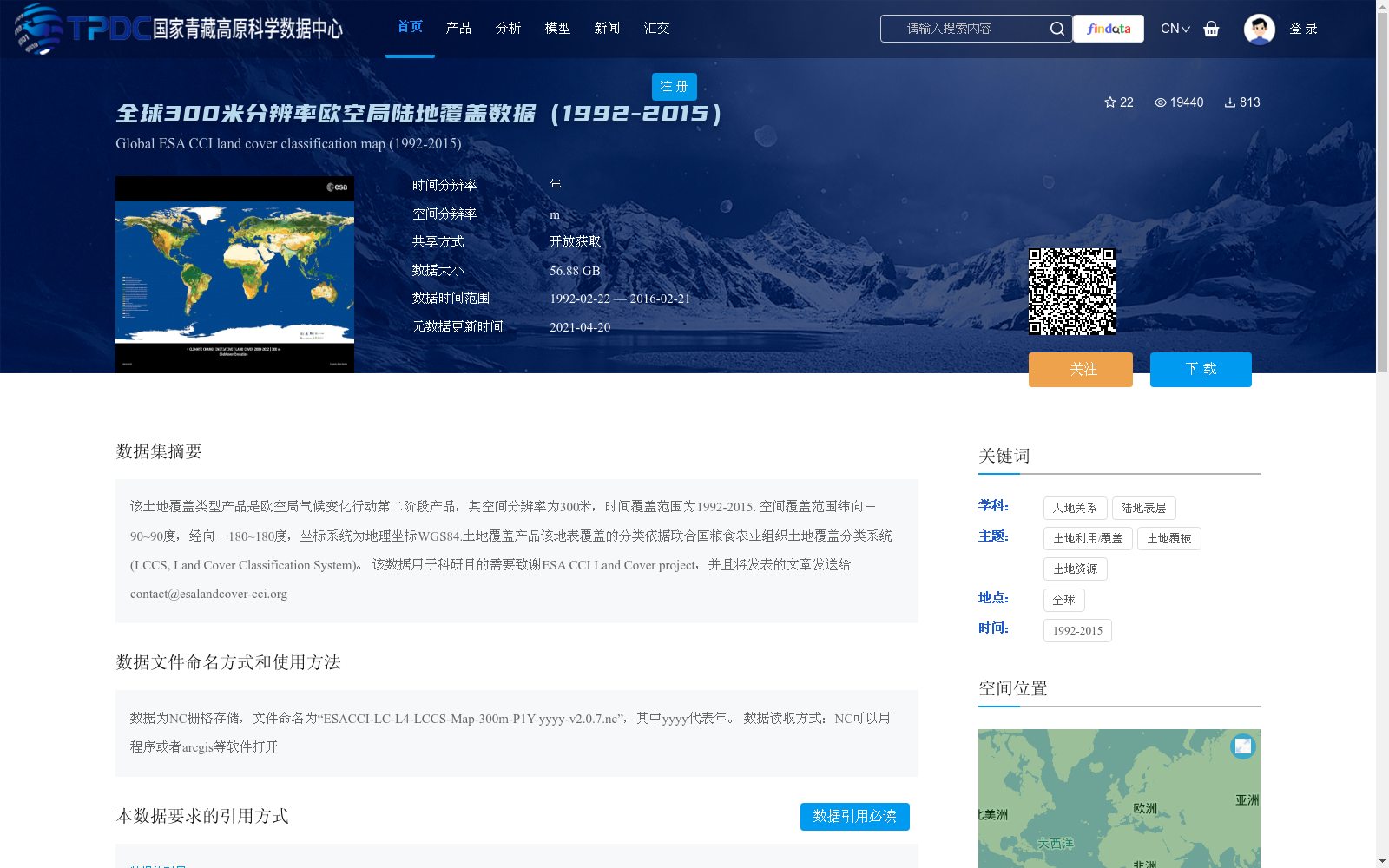Click contact@esalandcover-cci.org email text
This screenshot has width=1389, height=868.
tap(208, 594)
